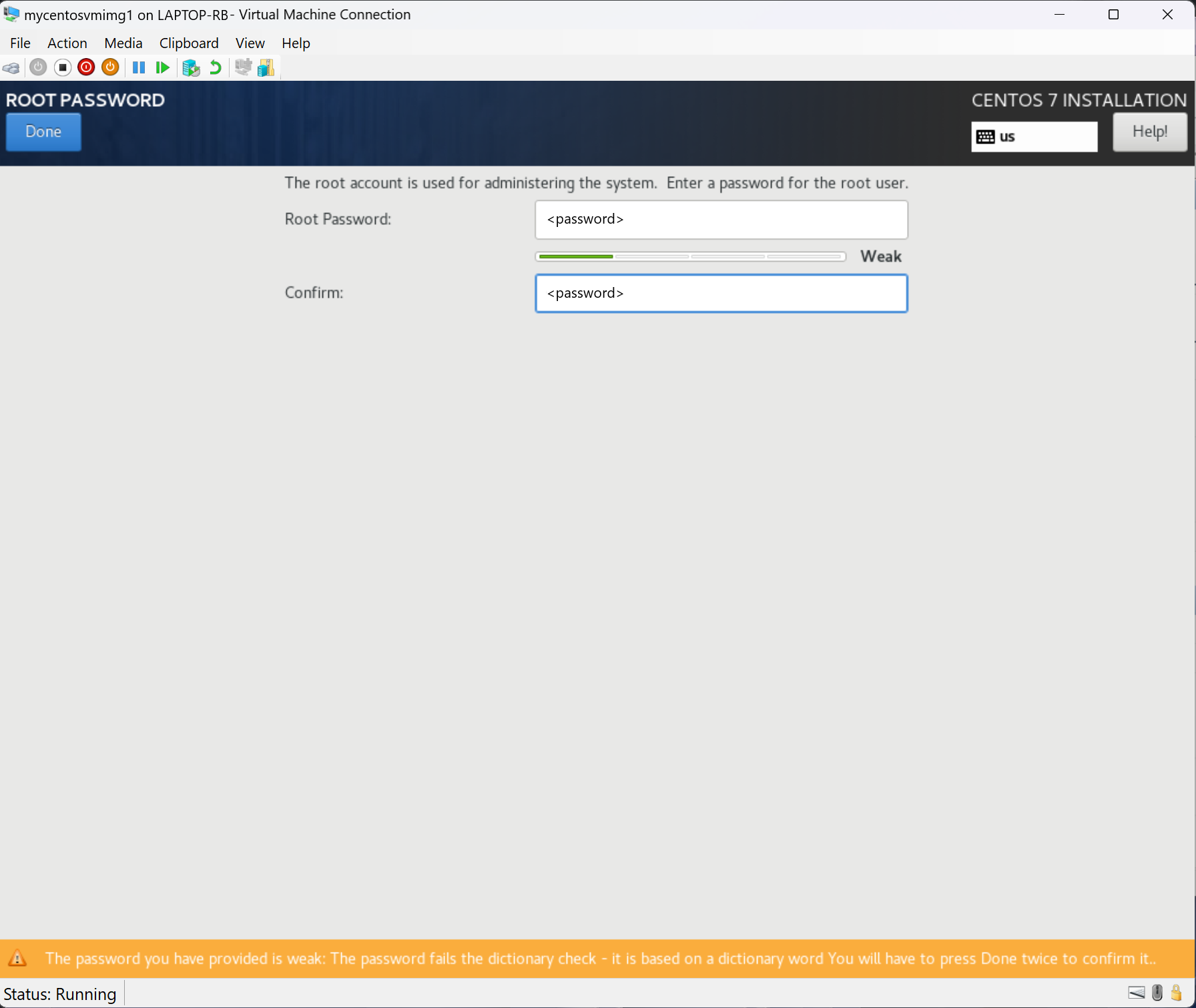Image resolution: width=1196 pixels, height=1008 pixels.
Task: Click the green Reset play icon
Action: (162, 67)
